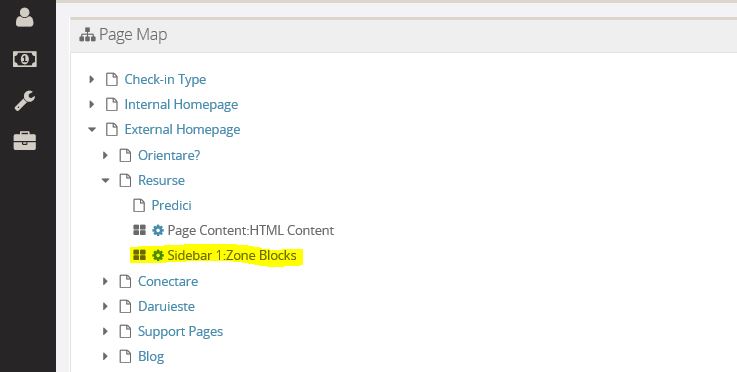Collapse the Resurse tree node
The image size is (737, 372).
pos(106,180)
